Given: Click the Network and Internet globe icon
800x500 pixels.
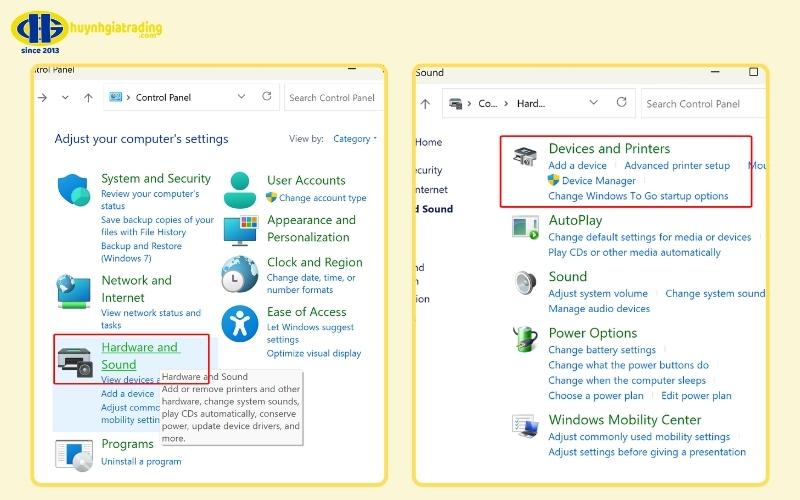Looking at the screenshot, I should [73, 291].
